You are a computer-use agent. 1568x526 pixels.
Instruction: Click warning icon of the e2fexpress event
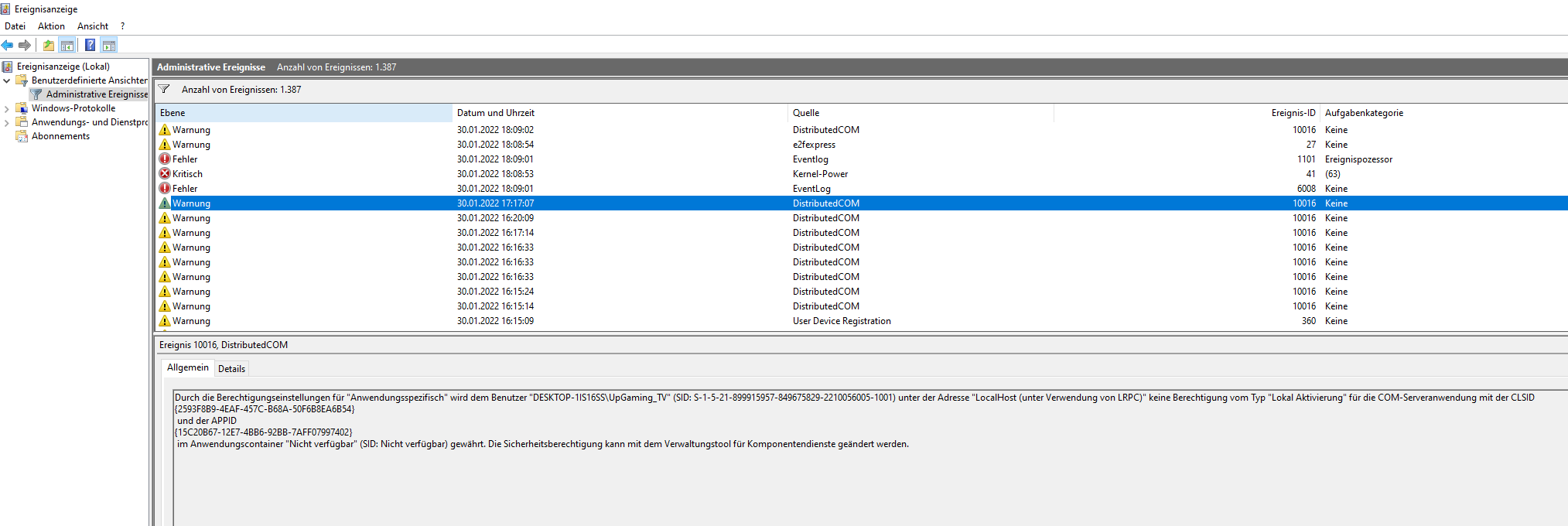point(165,145)
